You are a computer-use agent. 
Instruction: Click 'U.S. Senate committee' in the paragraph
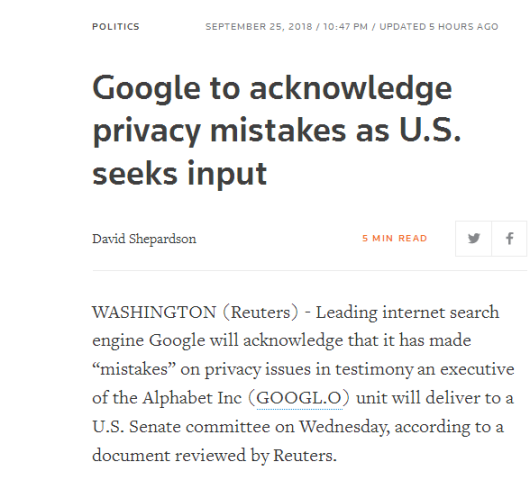click(x=181, y=427)
